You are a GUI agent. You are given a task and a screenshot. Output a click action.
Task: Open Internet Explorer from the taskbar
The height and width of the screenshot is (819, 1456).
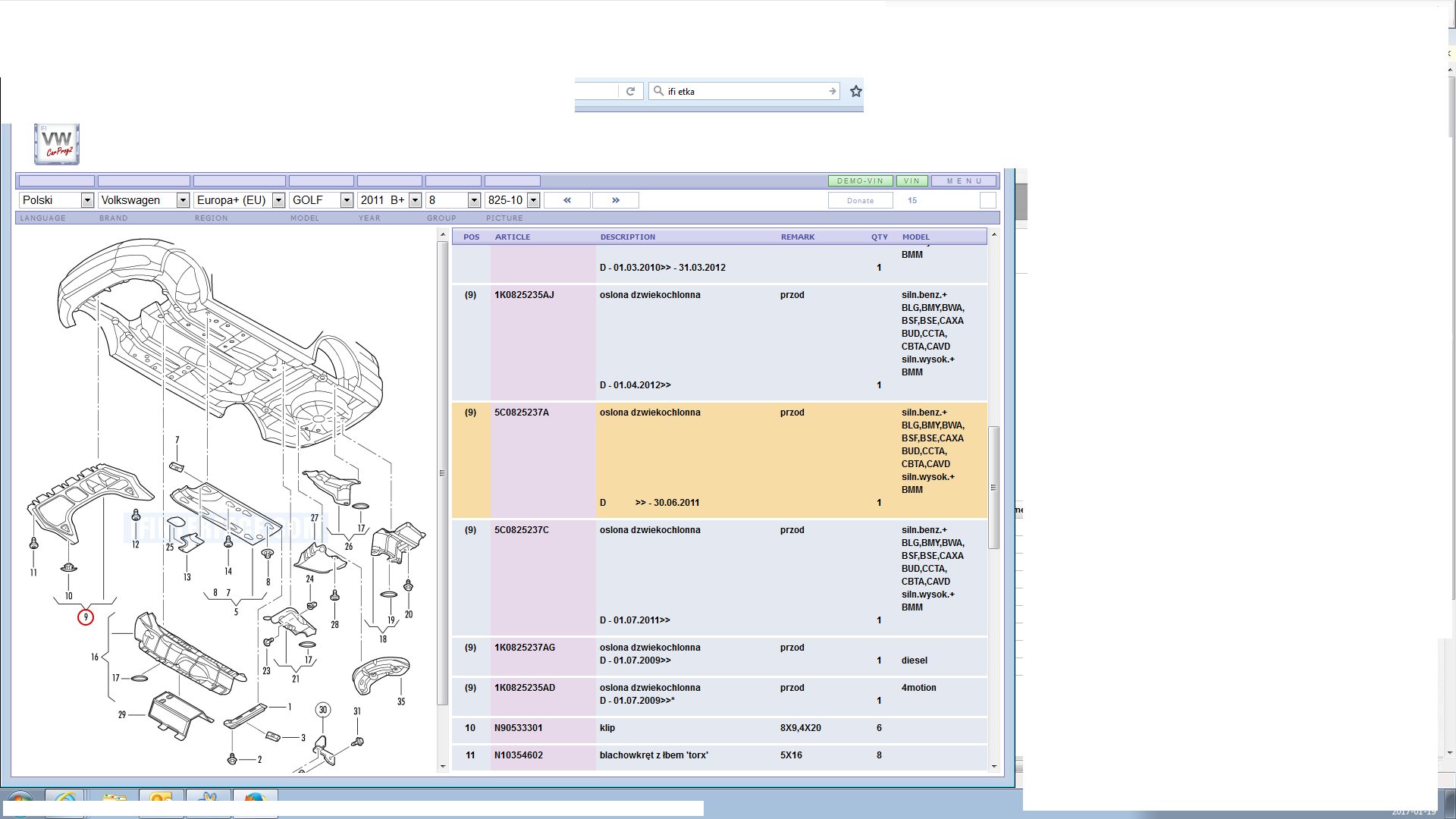(65, 803)
